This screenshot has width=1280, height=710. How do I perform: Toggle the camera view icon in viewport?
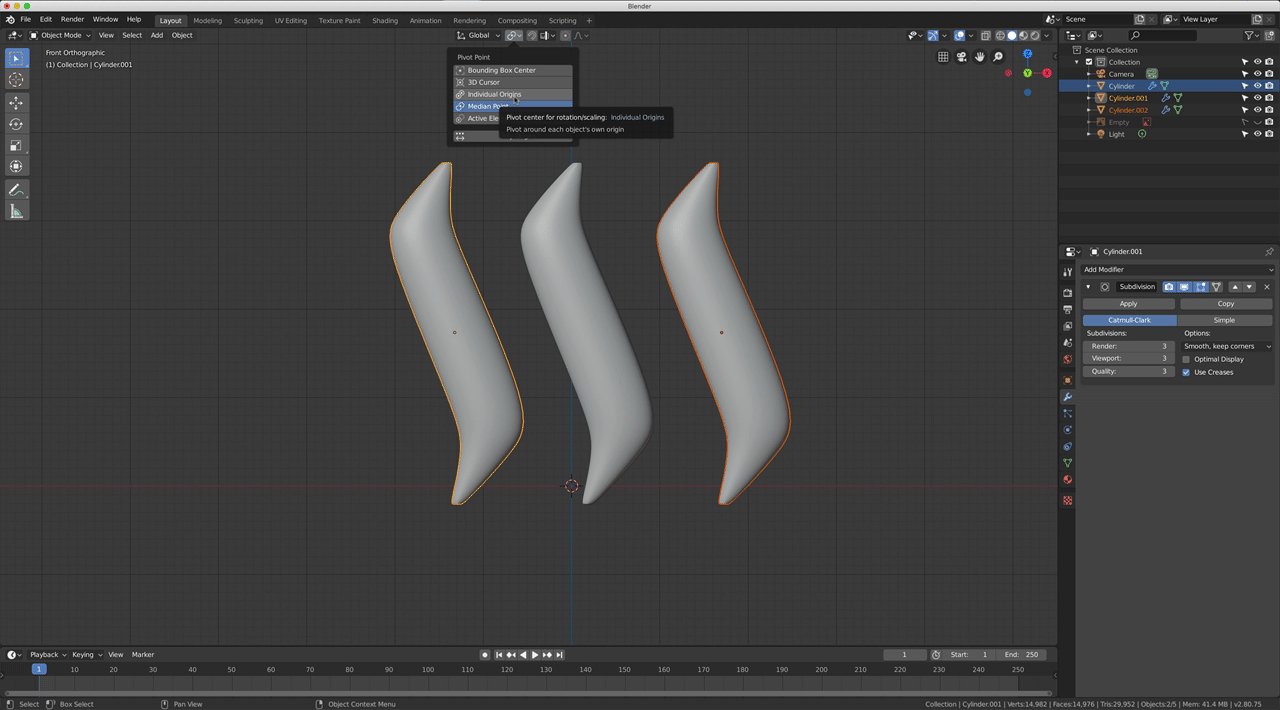point(961,57)
